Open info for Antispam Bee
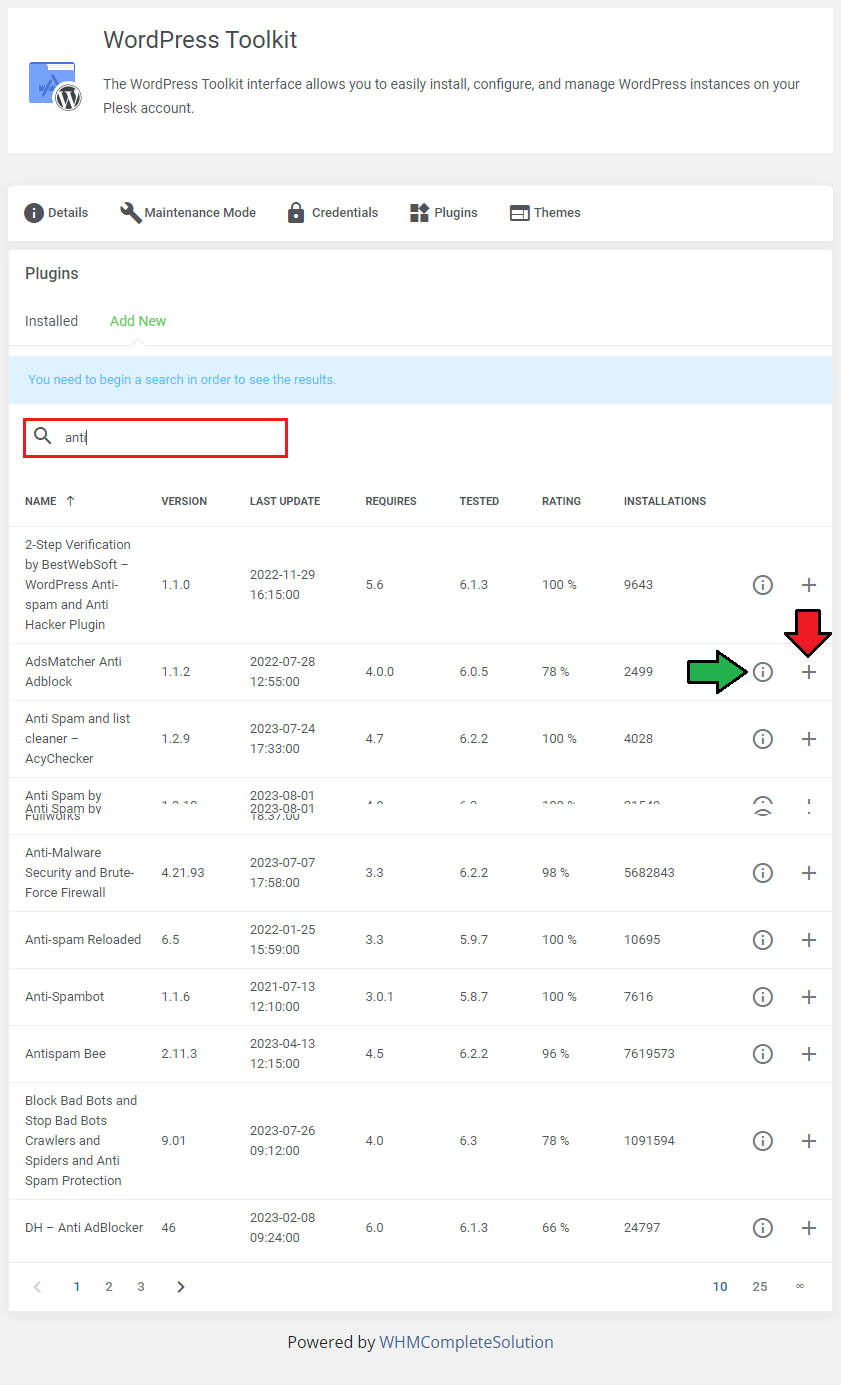 click(763, 1054)
